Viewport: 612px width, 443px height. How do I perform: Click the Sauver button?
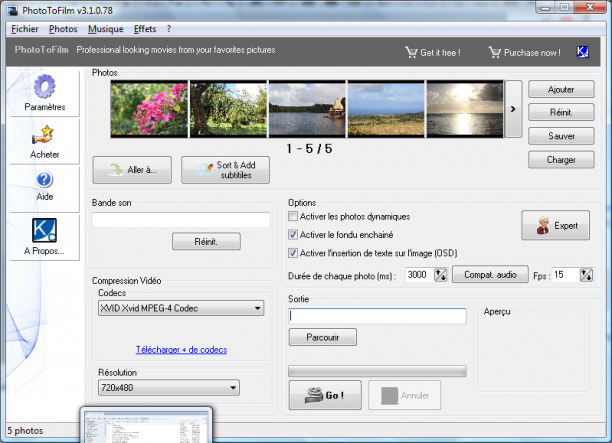[561, 136]
